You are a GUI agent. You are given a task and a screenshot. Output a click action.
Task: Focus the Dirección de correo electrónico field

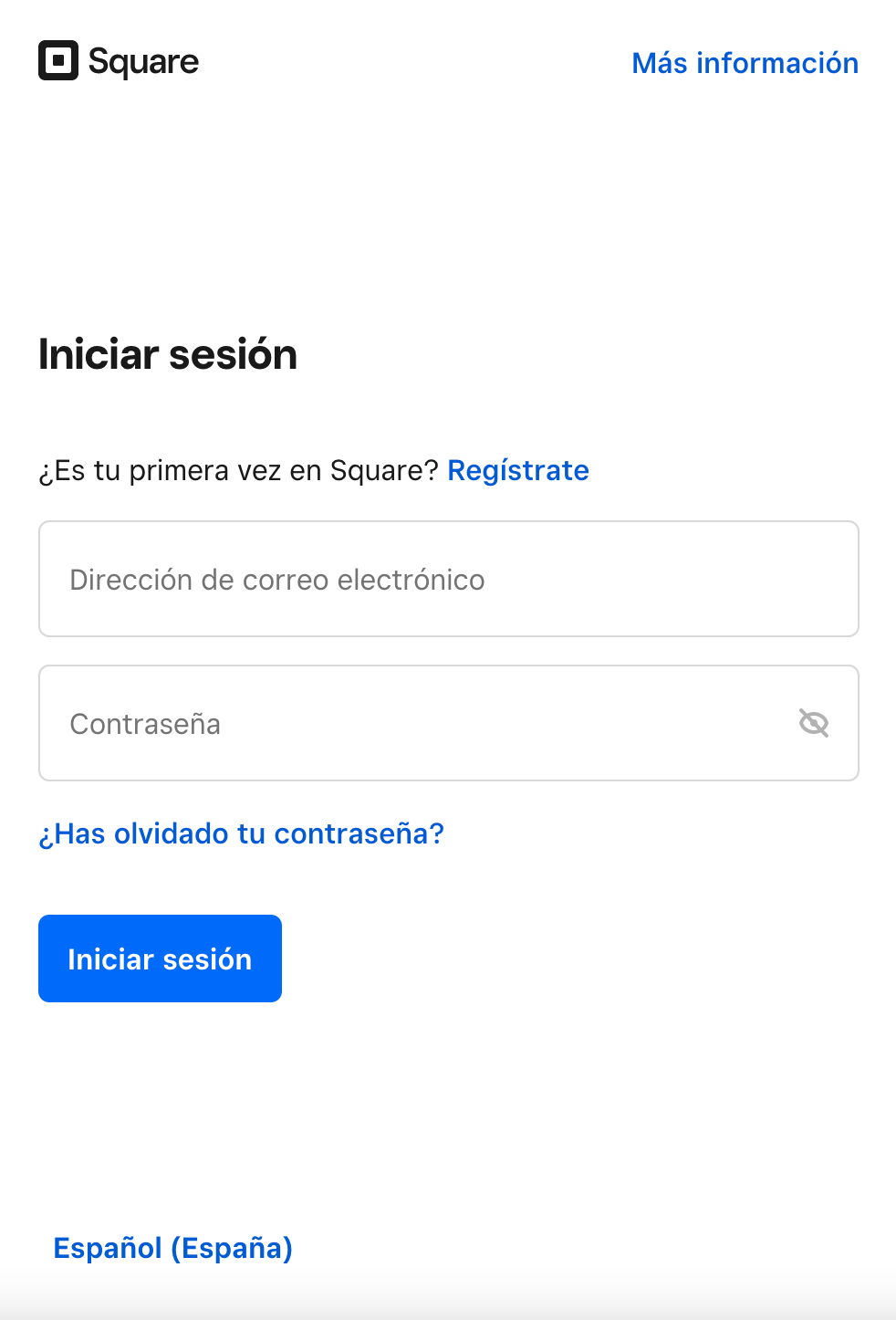(449, 579)
